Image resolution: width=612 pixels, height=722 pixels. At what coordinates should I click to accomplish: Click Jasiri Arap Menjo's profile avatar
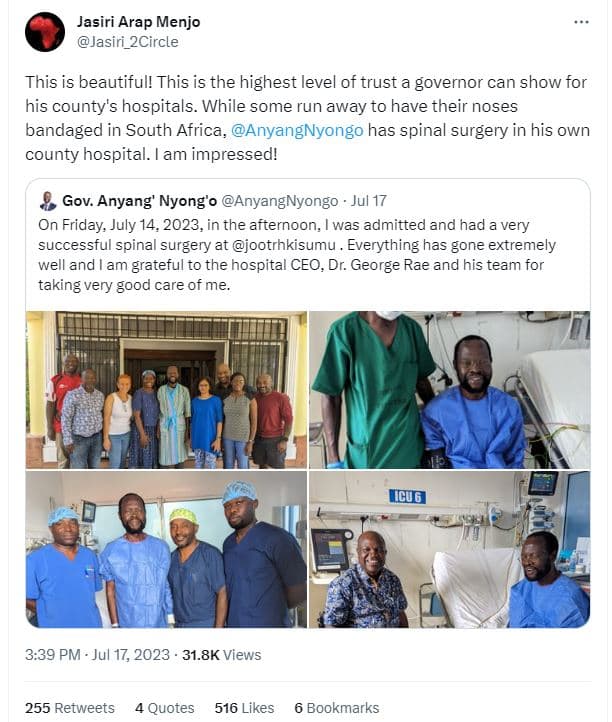pos(44,32)
